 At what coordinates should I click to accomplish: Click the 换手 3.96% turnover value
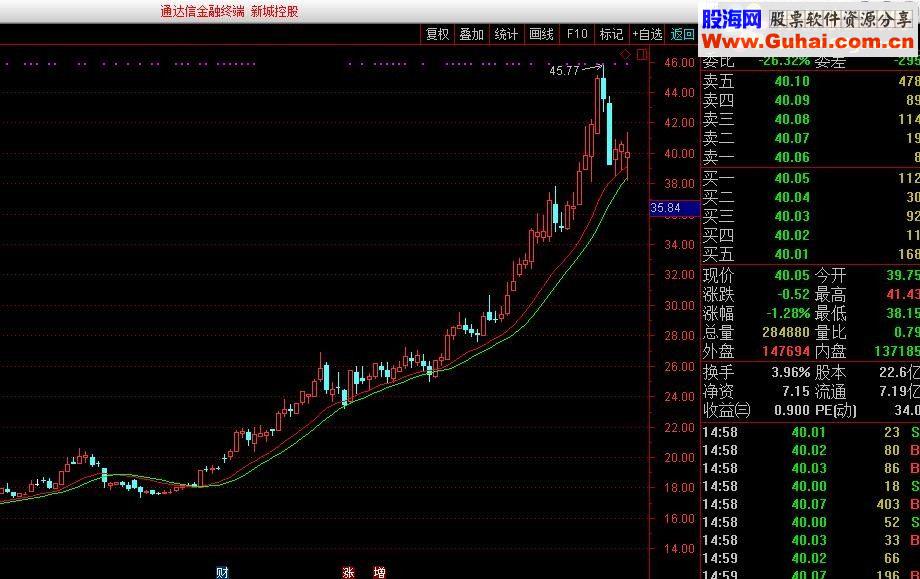(x=791, y=373)
